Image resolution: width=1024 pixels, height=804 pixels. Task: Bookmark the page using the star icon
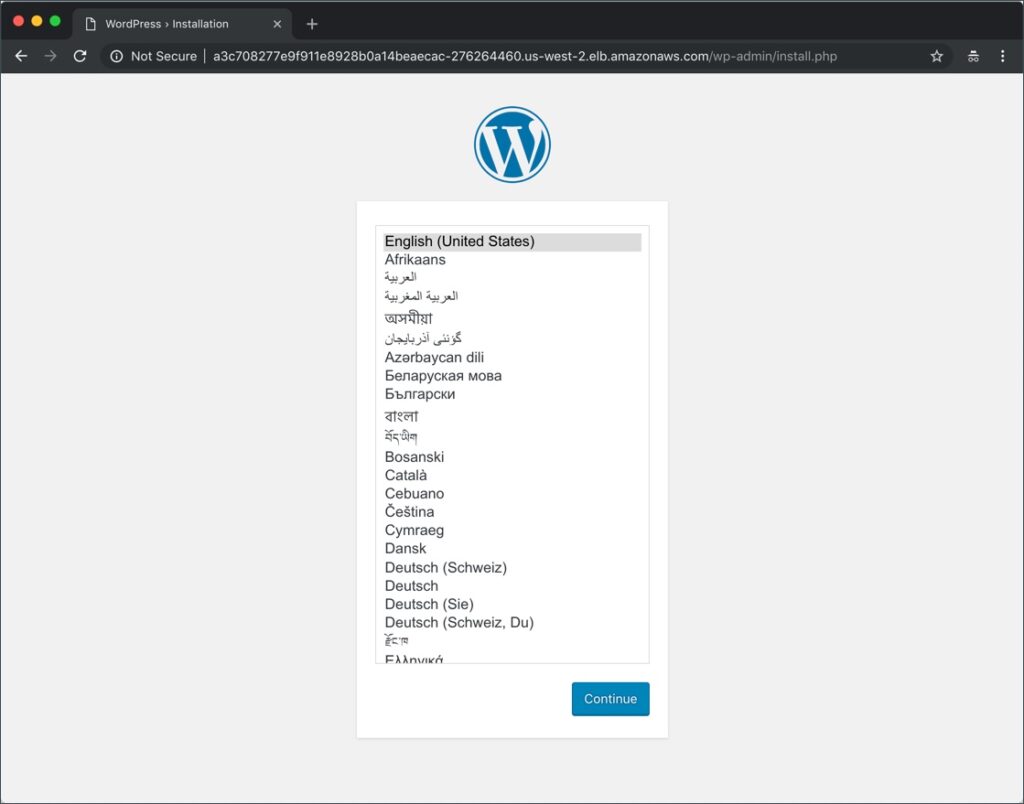(x=937, y=57)
